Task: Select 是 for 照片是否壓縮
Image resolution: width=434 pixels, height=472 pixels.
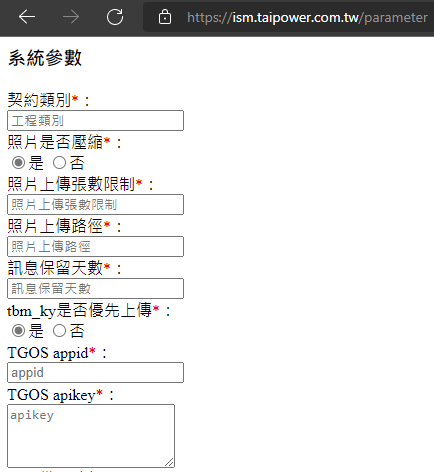Action: coord(18,163)
